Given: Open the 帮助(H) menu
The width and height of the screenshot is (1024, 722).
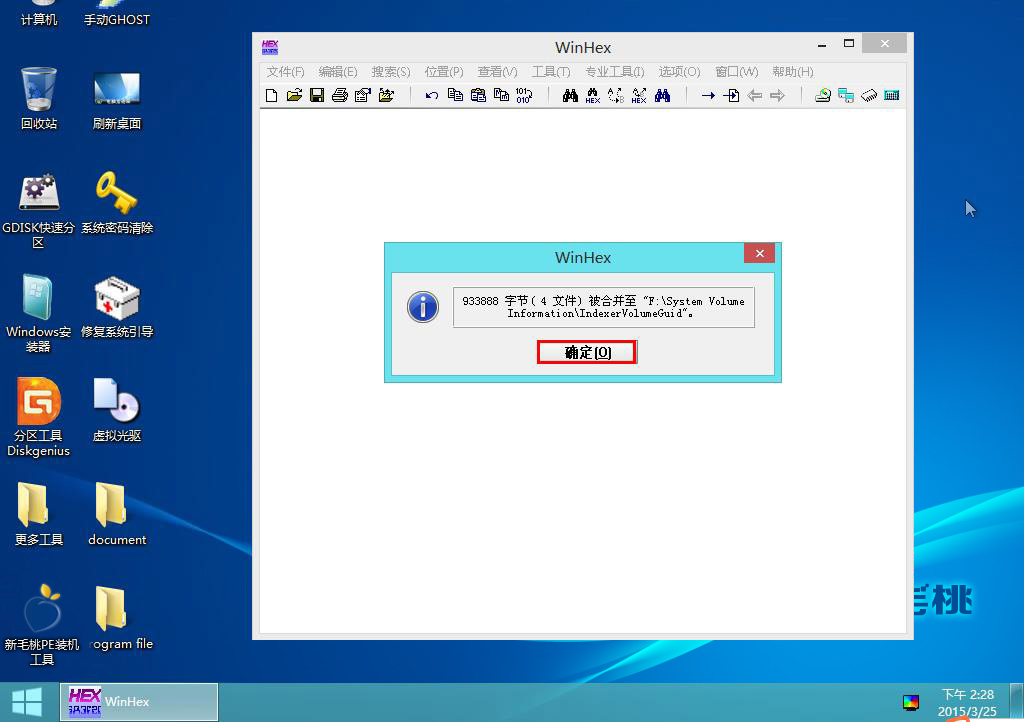Looking at the screenshot, I should 793,72.
